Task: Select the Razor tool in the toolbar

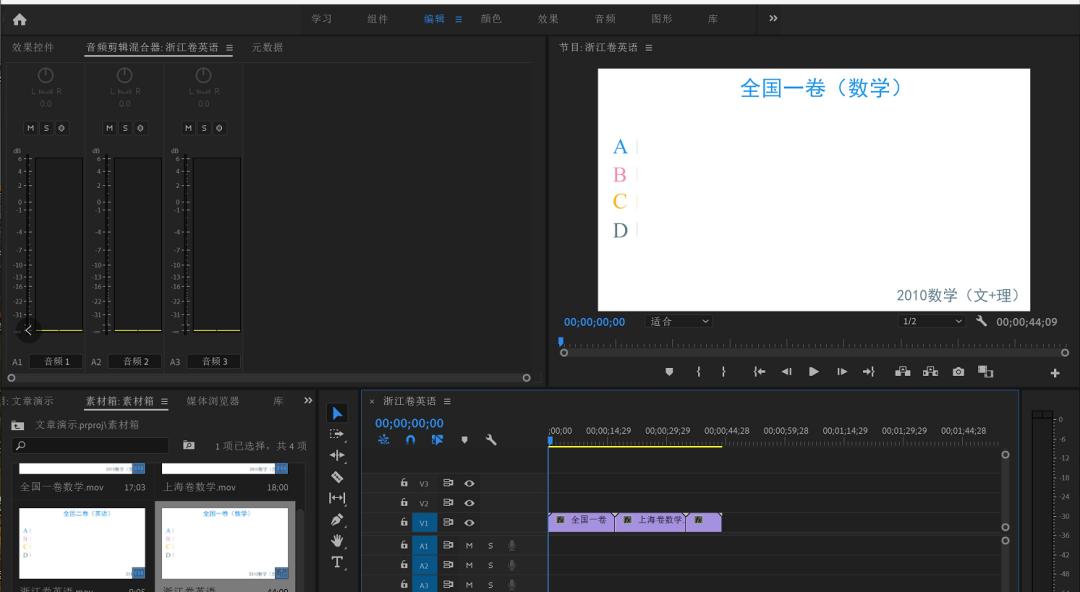Action: click(337, 476)
